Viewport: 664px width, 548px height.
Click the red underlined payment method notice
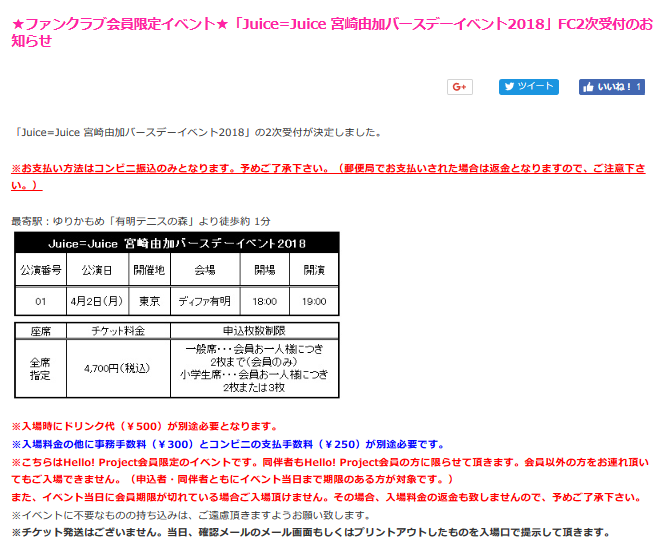(330, 177)
